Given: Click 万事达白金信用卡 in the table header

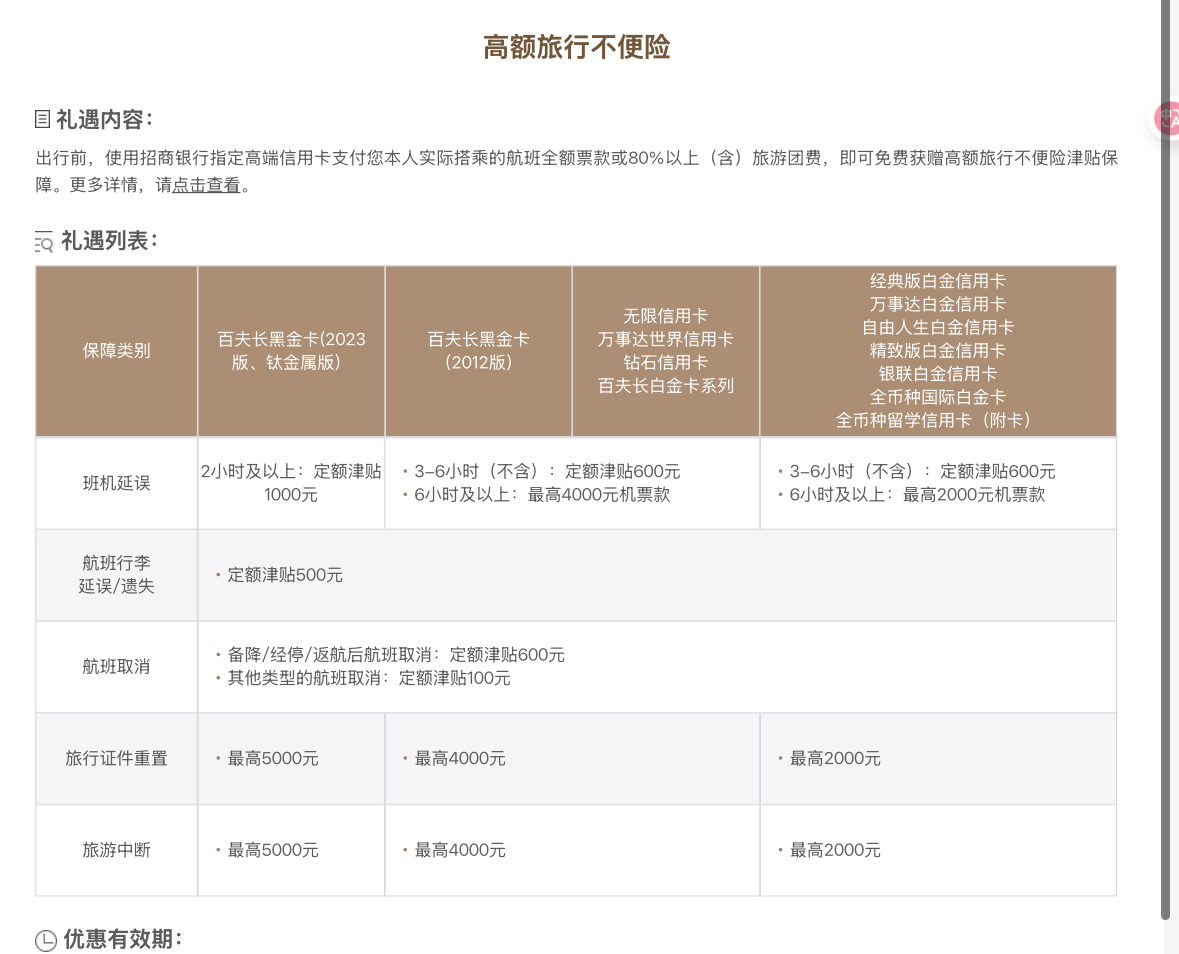Looking at the screenshot, I should (938, 304).
